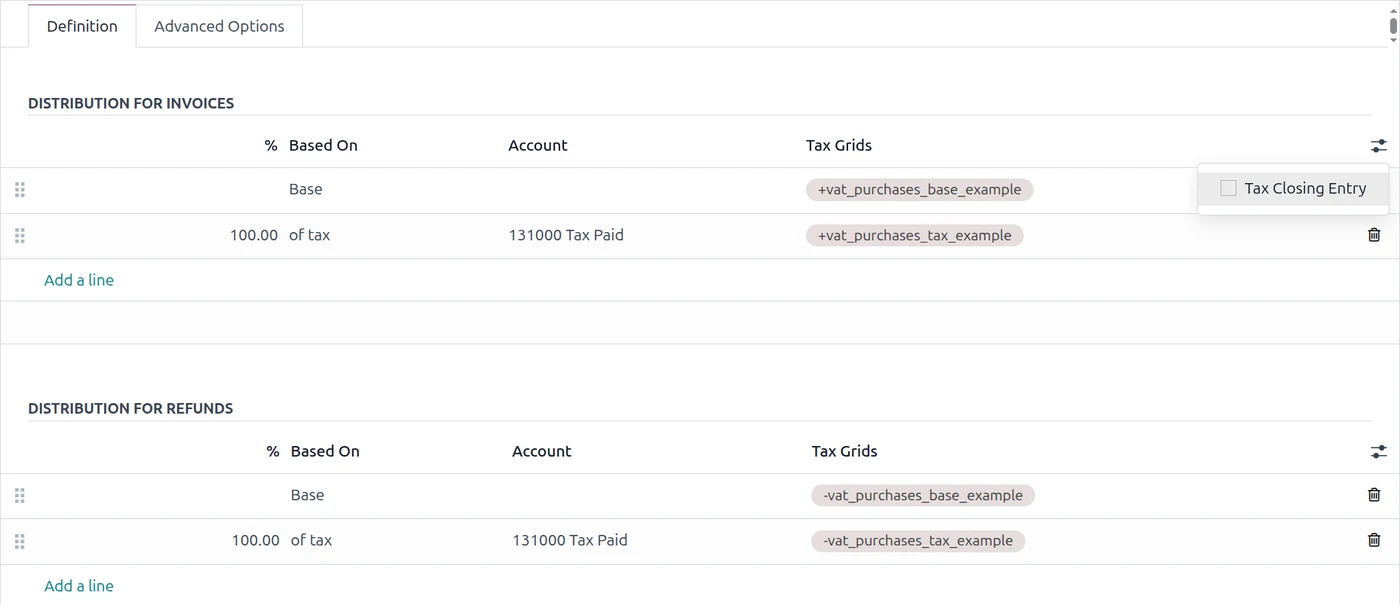Add a line to refunds distribution
1400x605 pixels.
[x=79, y=586]
